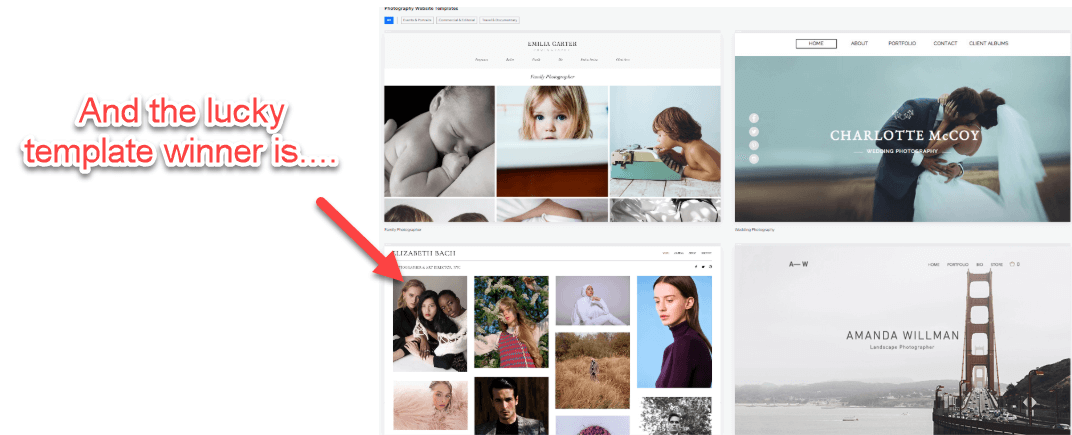Open Client Albums in Charlotte McCoy template
This screenshot has width=1072, height=435.
coord(988,43)
